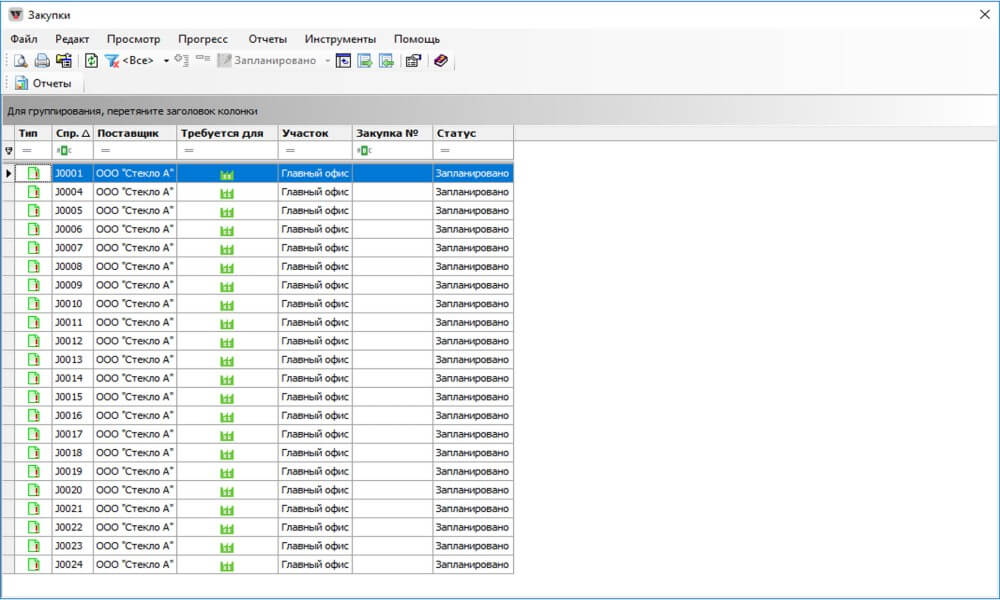Click the clear filter funnel icon
This screenshot has width=1000, height=600.
pyautogui.click(x=112, y=61)
